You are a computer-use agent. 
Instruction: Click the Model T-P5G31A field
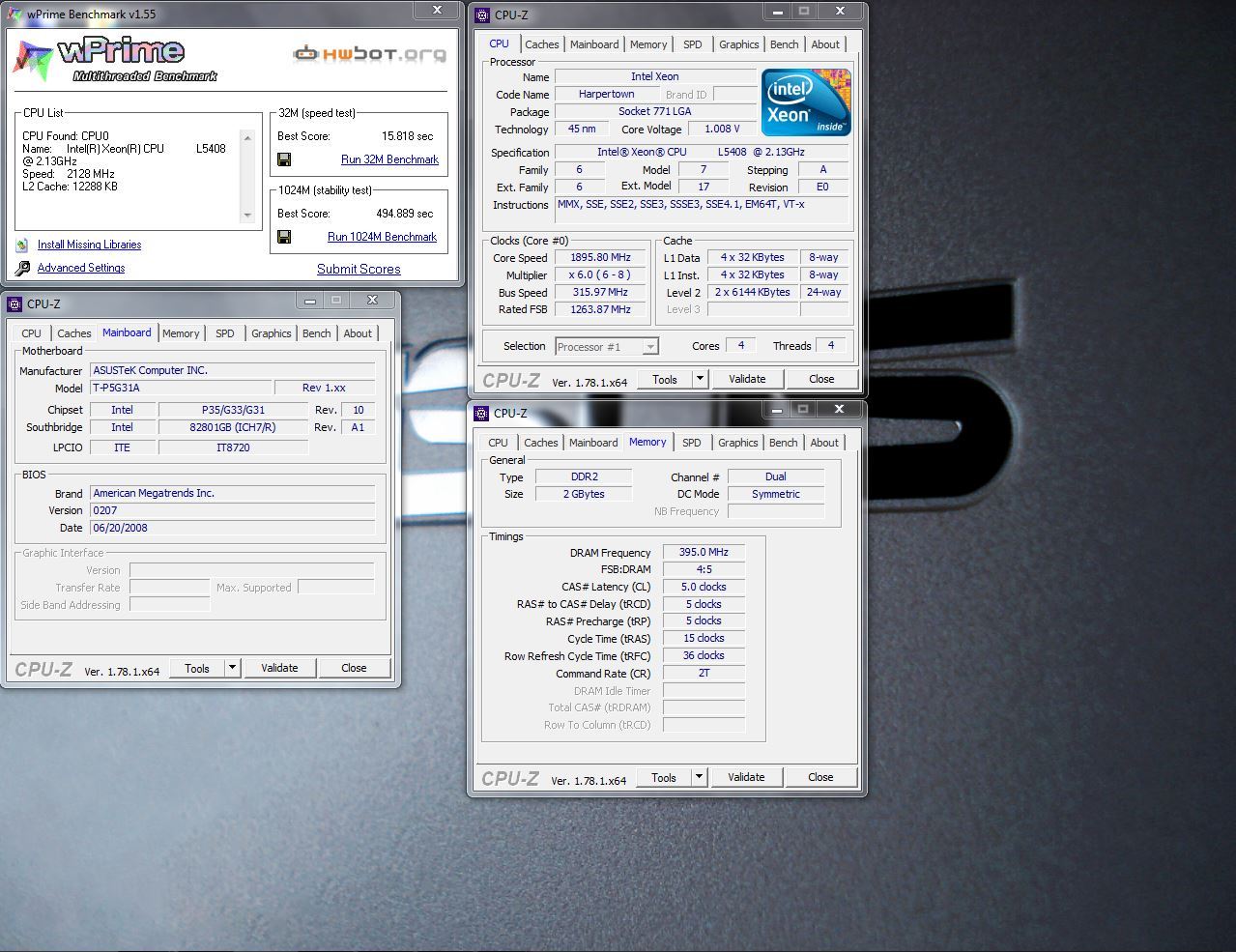[180, 388]
